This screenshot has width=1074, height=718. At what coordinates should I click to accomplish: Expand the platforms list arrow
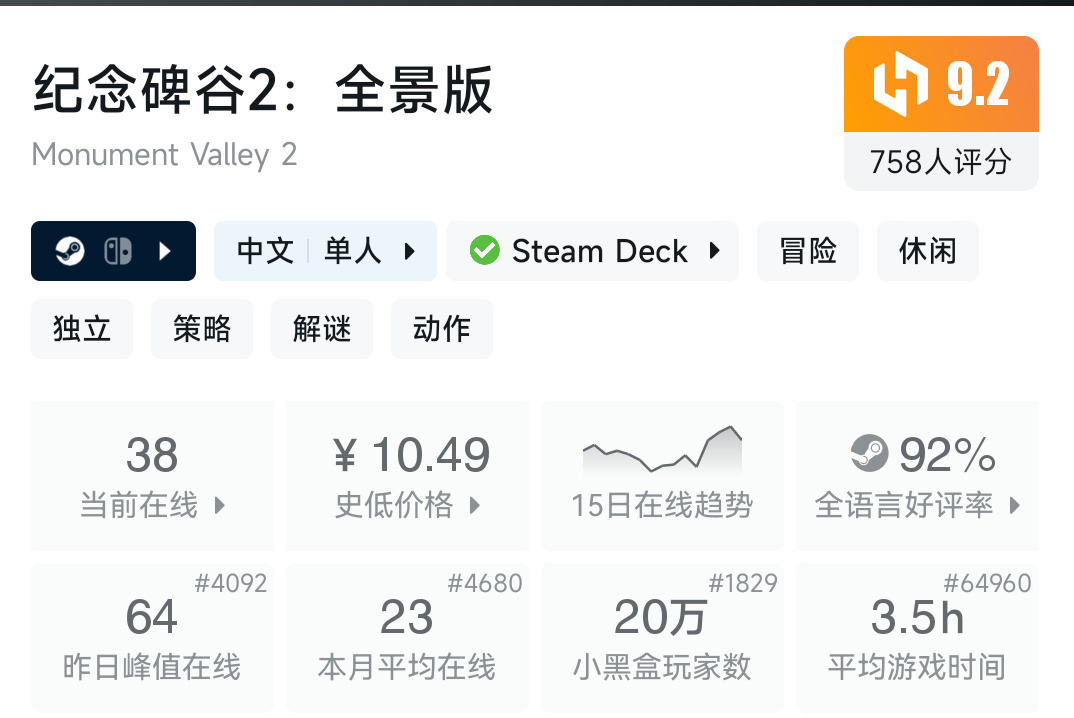166,251
